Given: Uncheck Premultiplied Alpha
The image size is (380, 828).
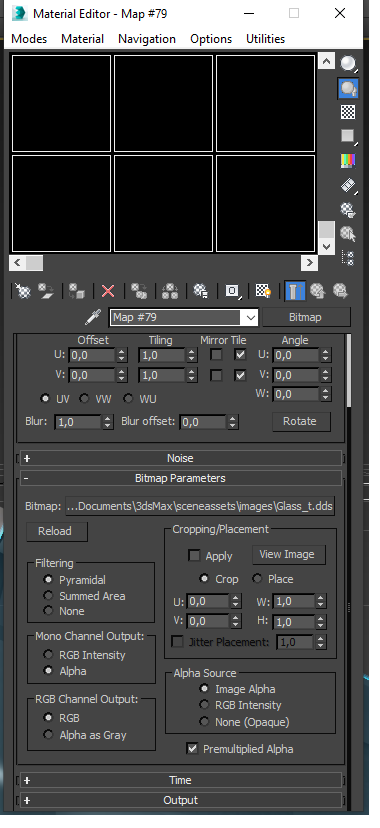Looking at the screenshot, I should coord(192,749).
